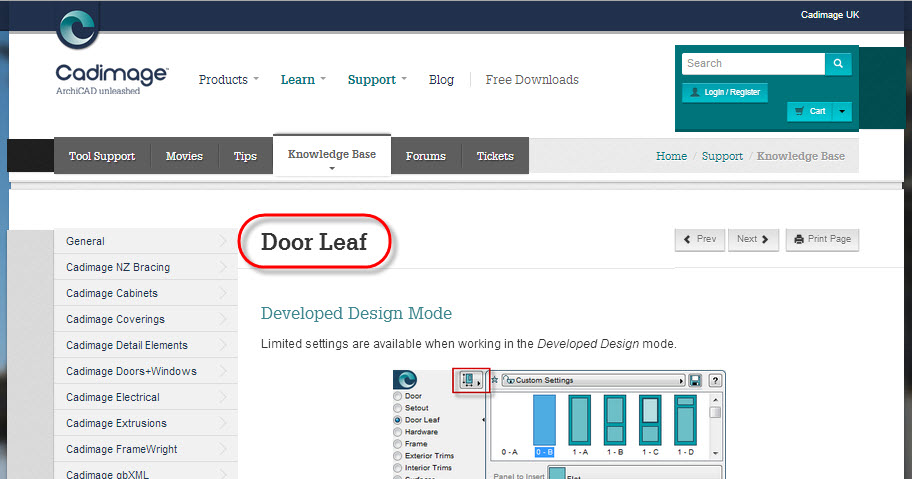Expand Cadimage Cabinets category
912x479 pixels.
pyautogui.click(x=145, y=293)
